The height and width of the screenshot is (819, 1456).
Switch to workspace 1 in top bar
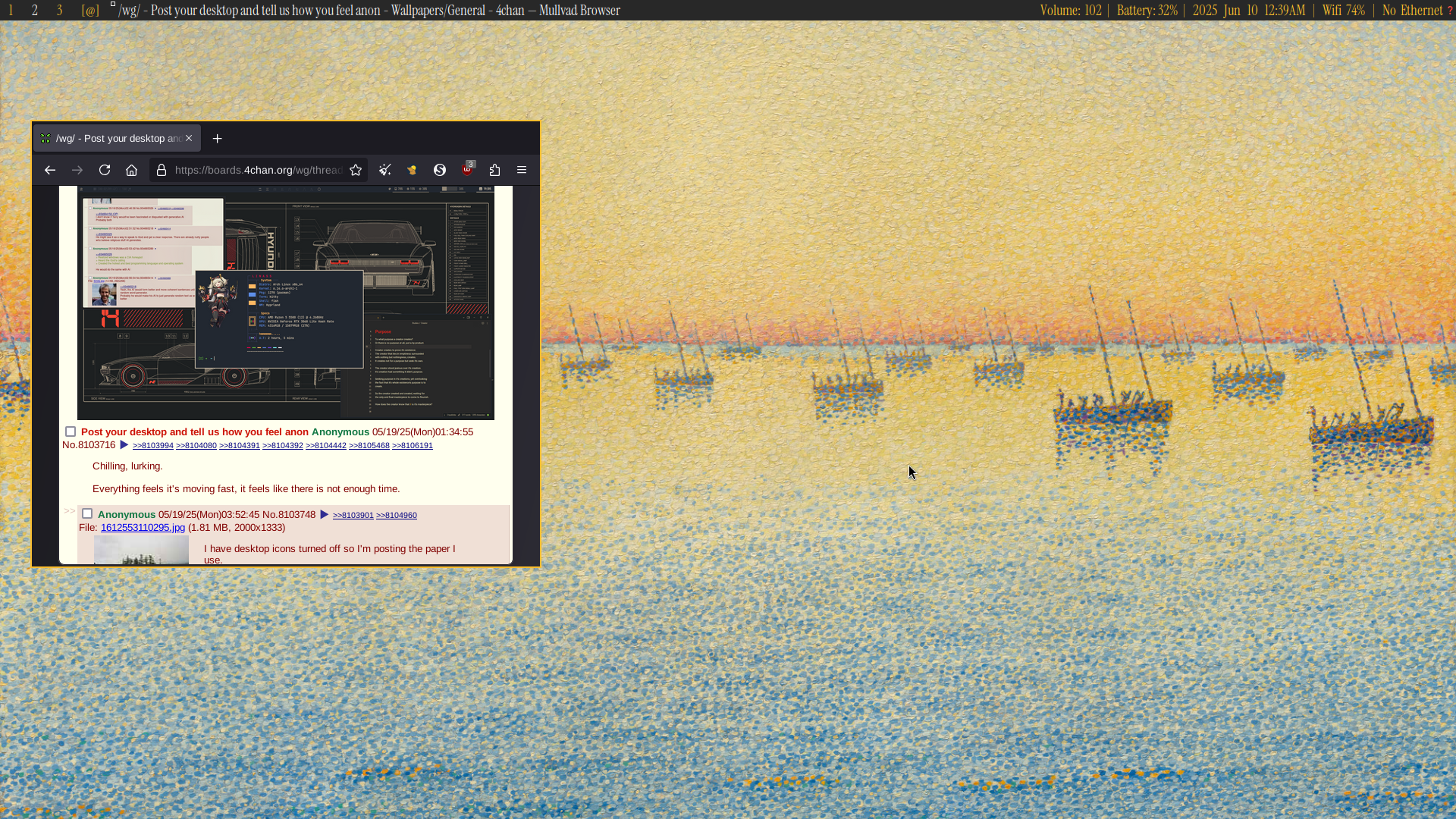(x=11, y=11)
